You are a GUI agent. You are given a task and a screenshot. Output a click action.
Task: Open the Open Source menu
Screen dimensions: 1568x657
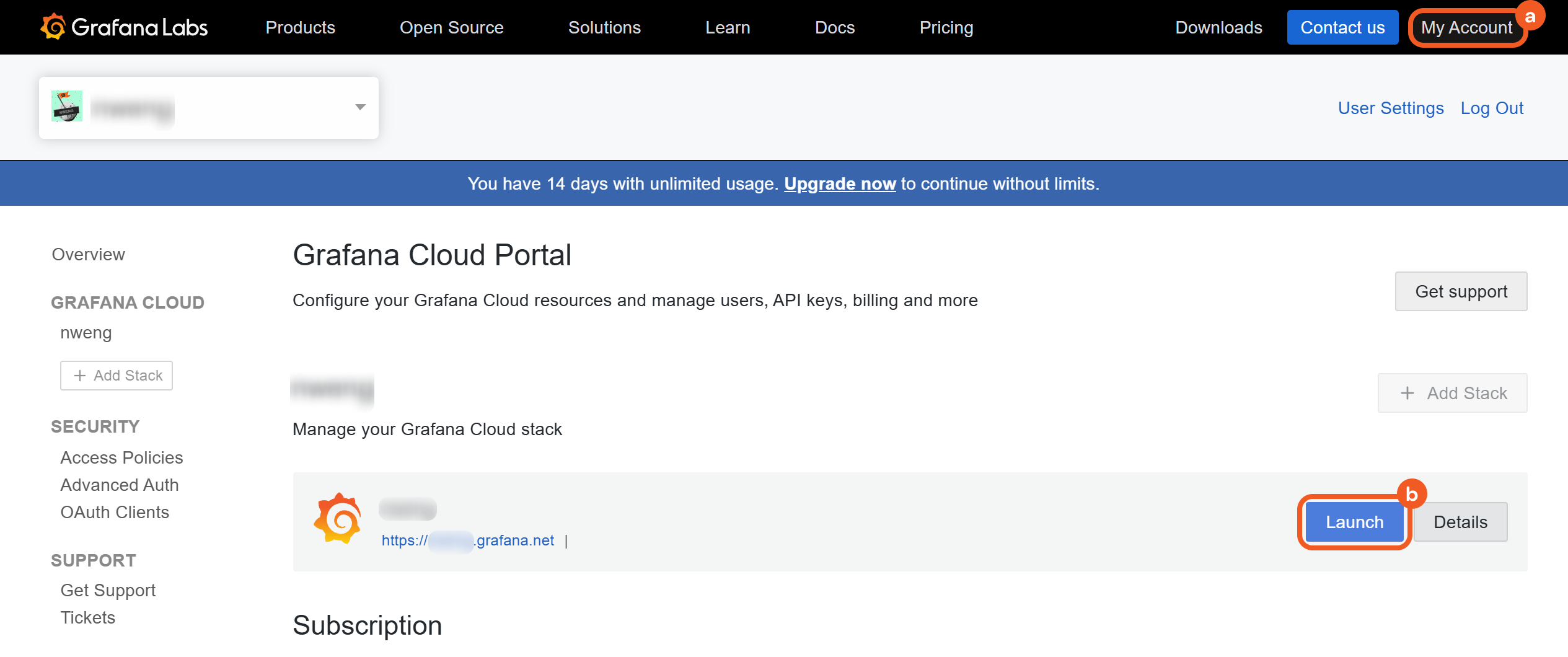point(451,27)
